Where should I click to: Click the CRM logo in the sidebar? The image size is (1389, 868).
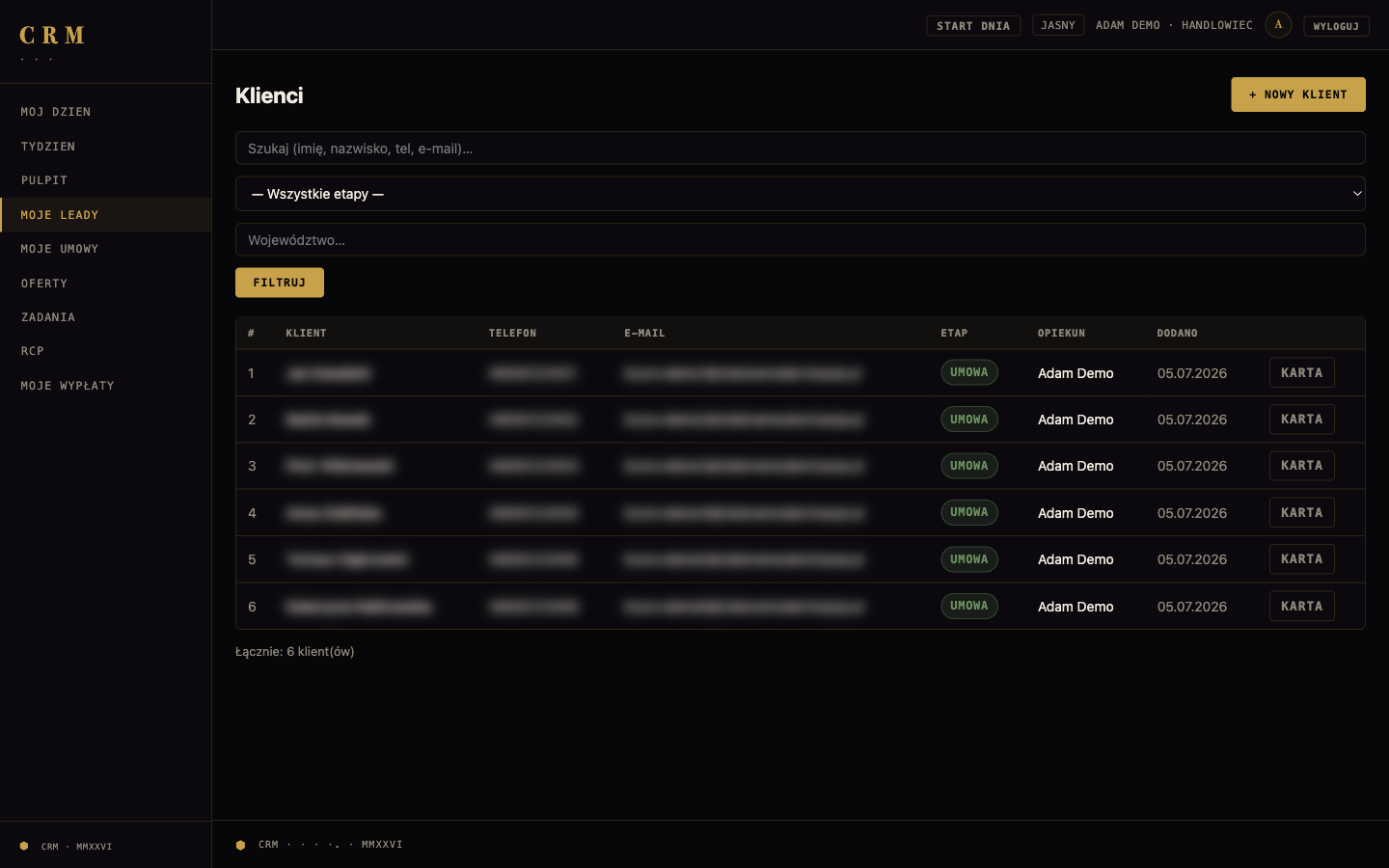click(x=52, y=36)
